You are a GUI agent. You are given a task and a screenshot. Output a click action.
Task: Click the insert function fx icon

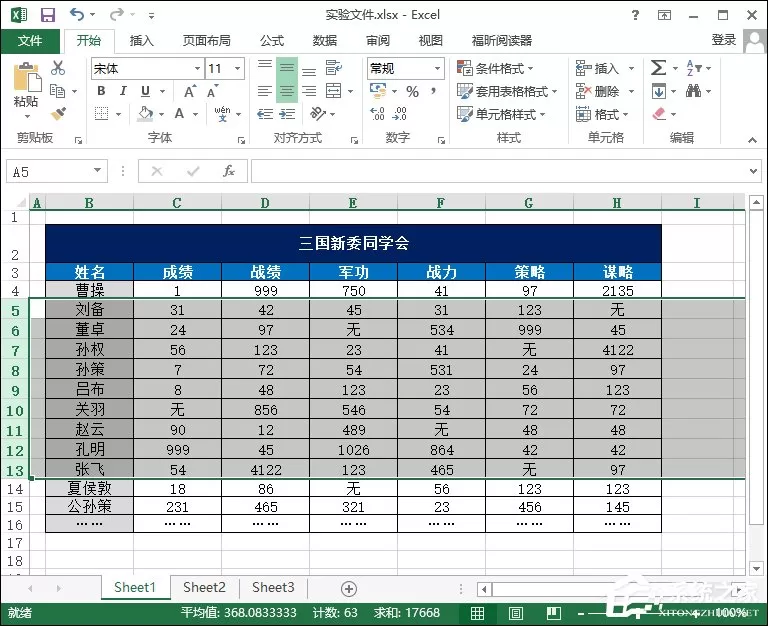(x=229, y=171)
